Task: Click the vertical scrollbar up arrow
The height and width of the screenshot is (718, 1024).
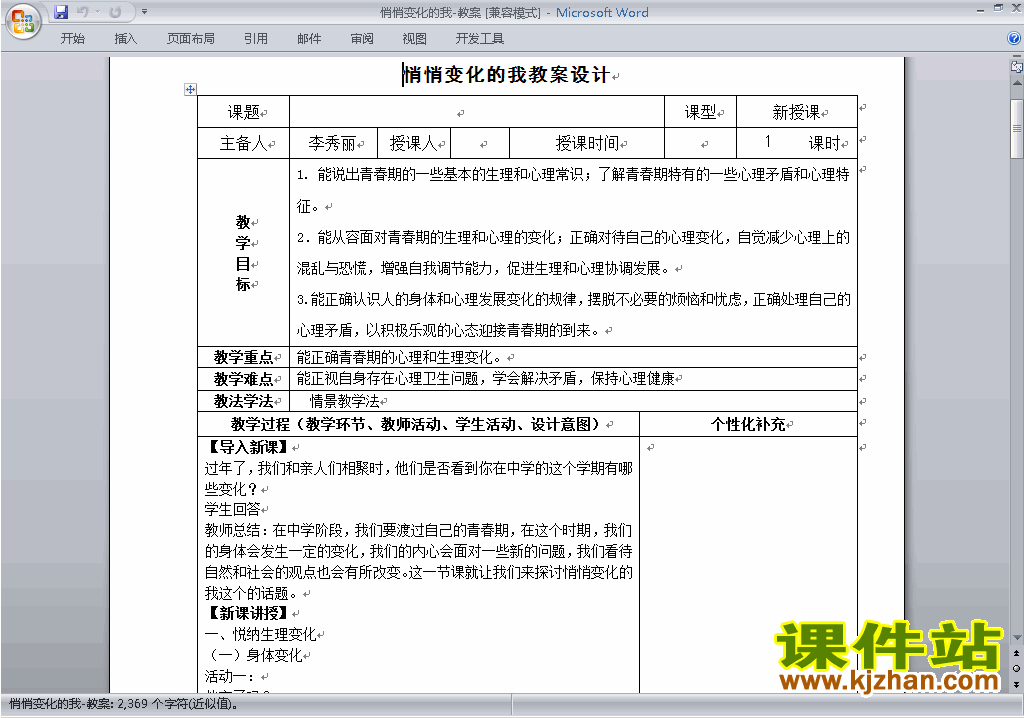Action: (1017, 84)
